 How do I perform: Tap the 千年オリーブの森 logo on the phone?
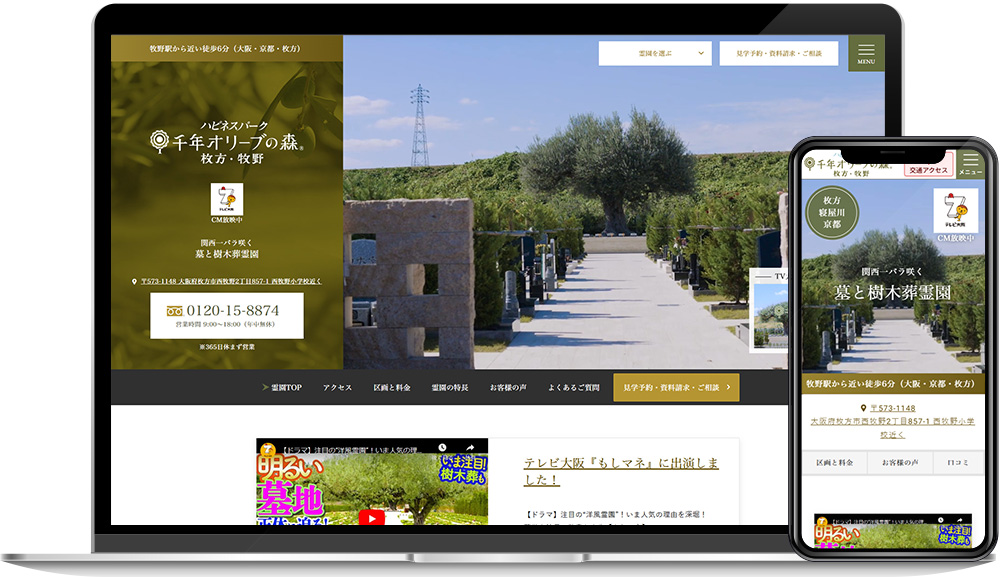848,166
